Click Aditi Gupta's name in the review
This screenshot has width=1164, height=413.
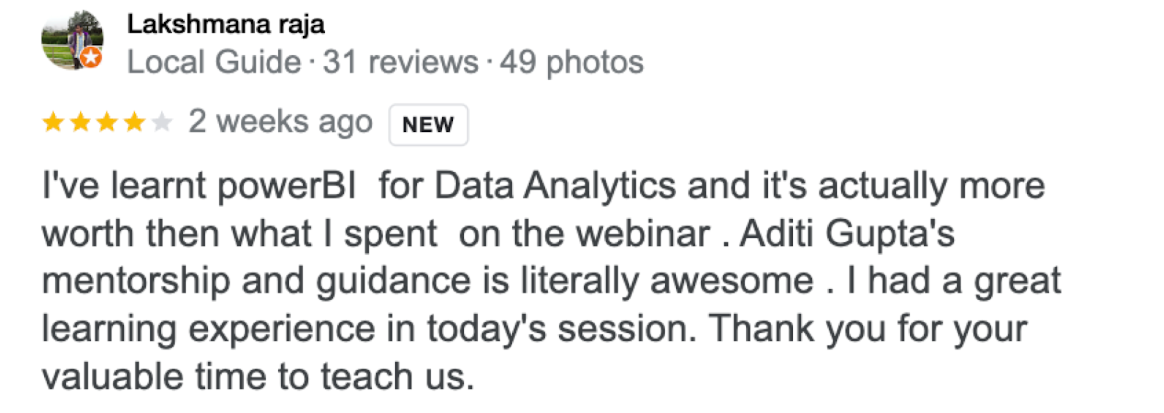coord(849,235)
